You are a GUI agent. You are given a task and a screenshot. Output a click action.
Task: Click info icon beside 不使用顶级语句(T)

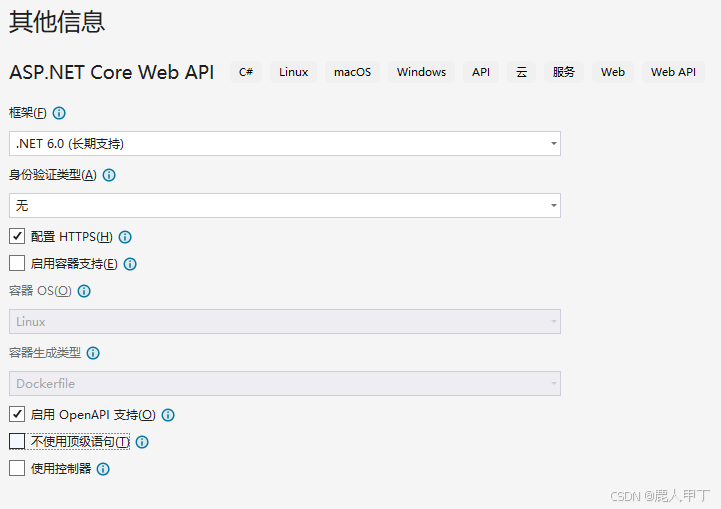pyautogui.click(x=142, y=442)
